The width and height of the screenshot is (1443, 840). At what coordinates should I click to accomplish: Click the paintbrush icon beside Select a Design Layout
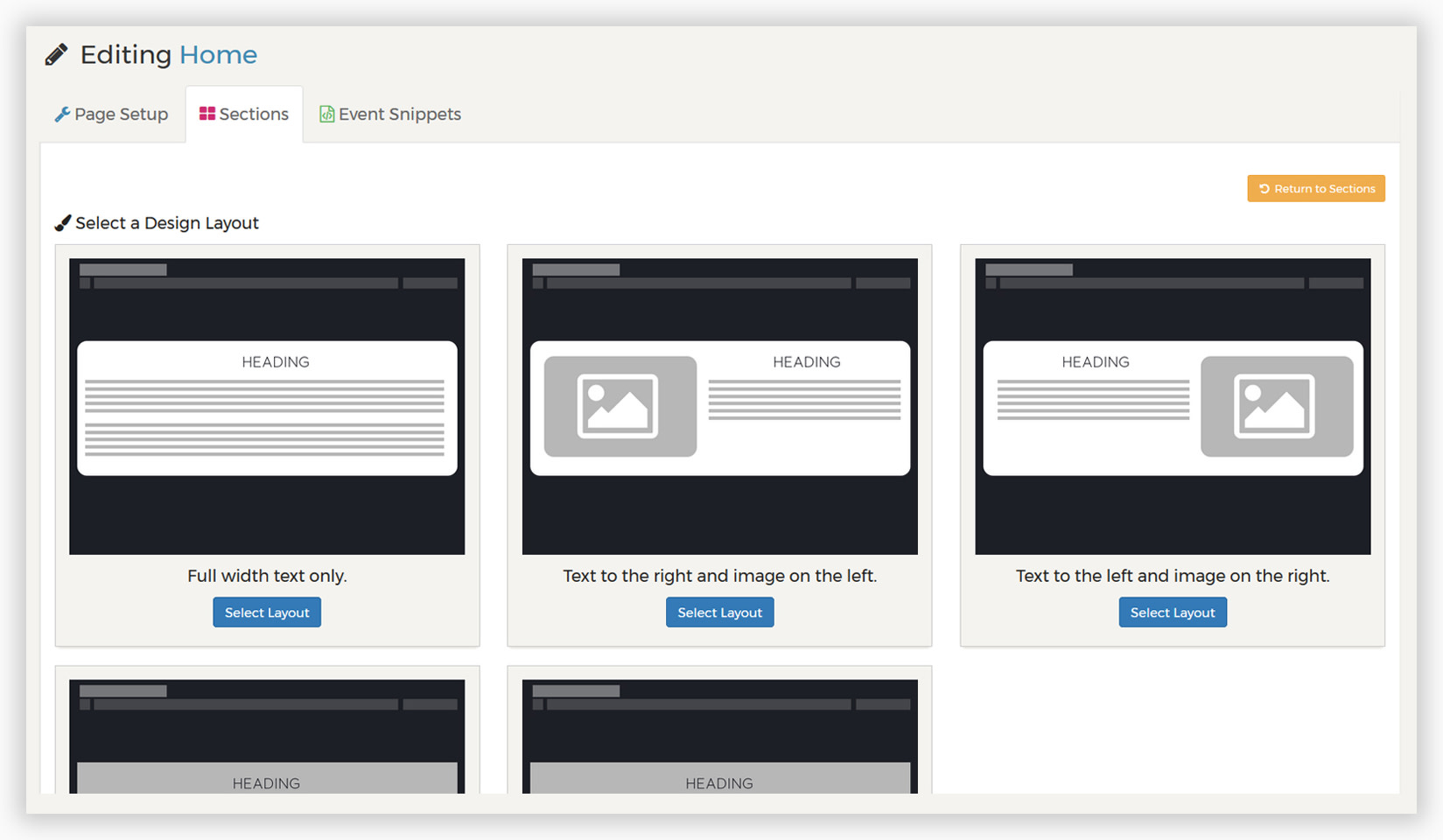63,223
